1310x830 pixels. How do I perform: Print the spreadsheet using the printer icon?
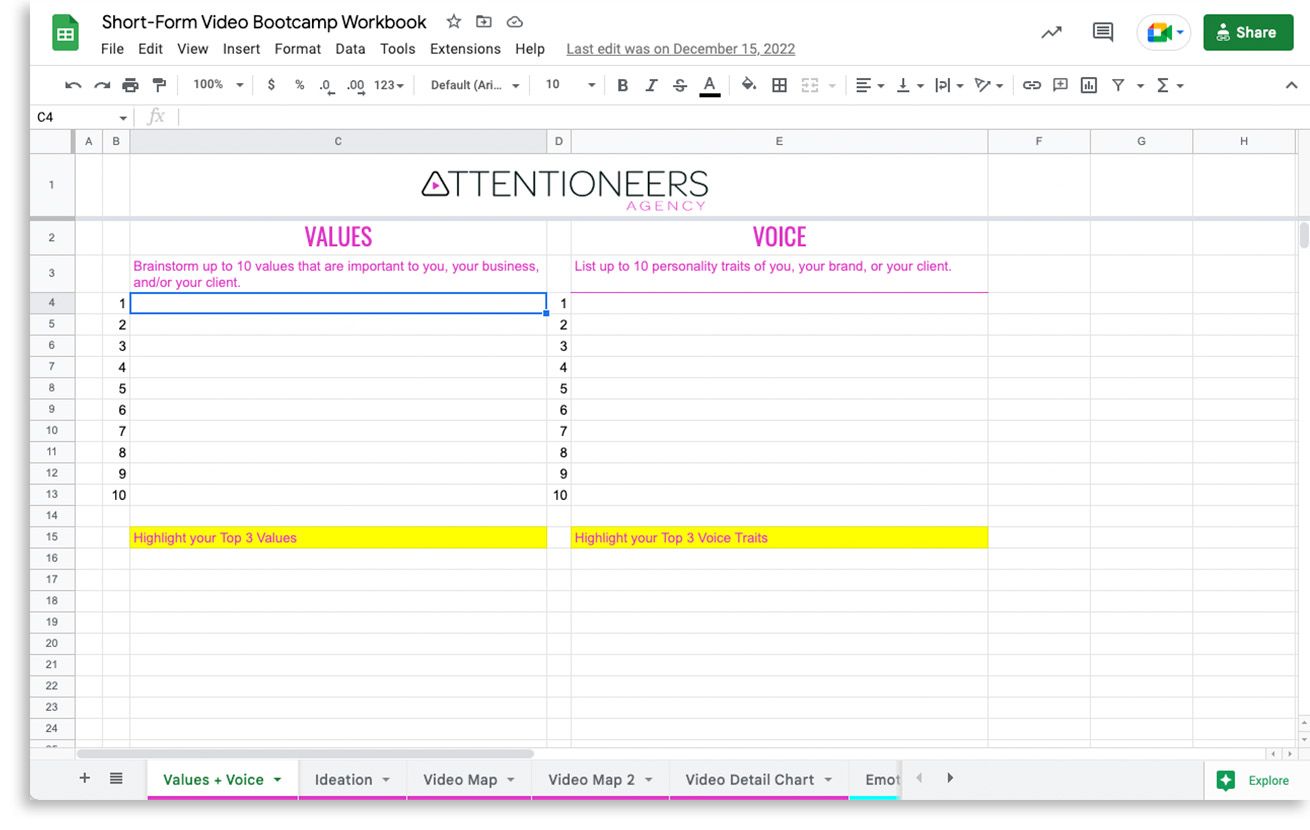pos(130,86)
